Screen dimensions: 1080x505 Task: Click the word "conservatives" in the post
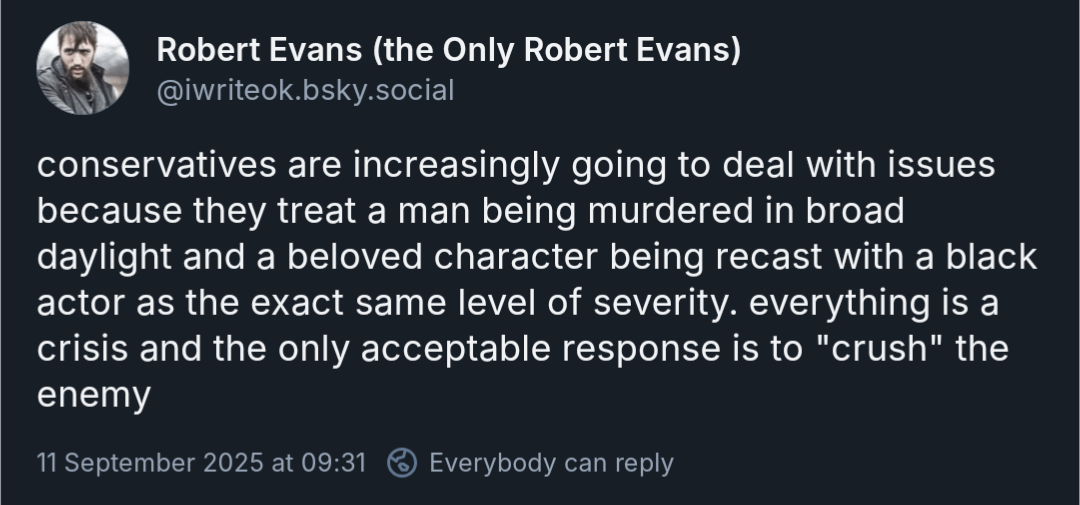tap(156, 165)
